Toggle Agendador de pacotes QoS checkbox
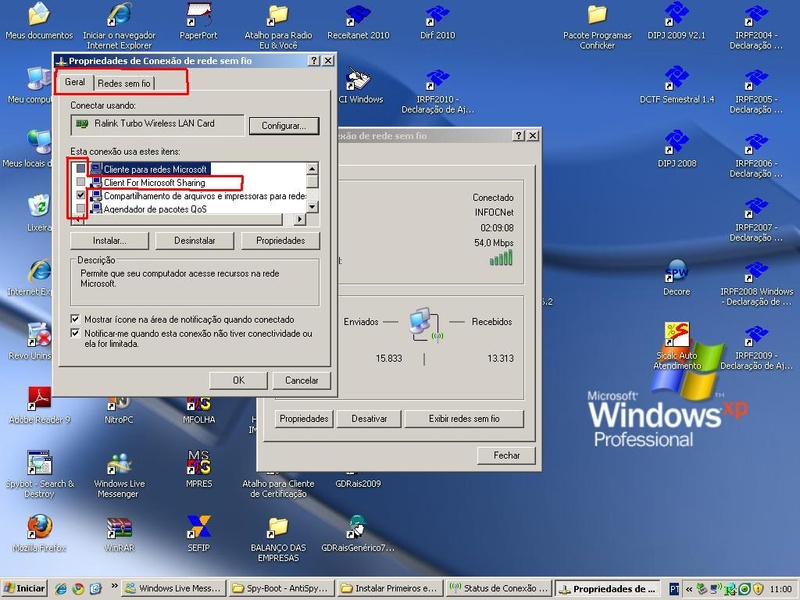This screenshot has width=800, height=600. pos(81,208)
